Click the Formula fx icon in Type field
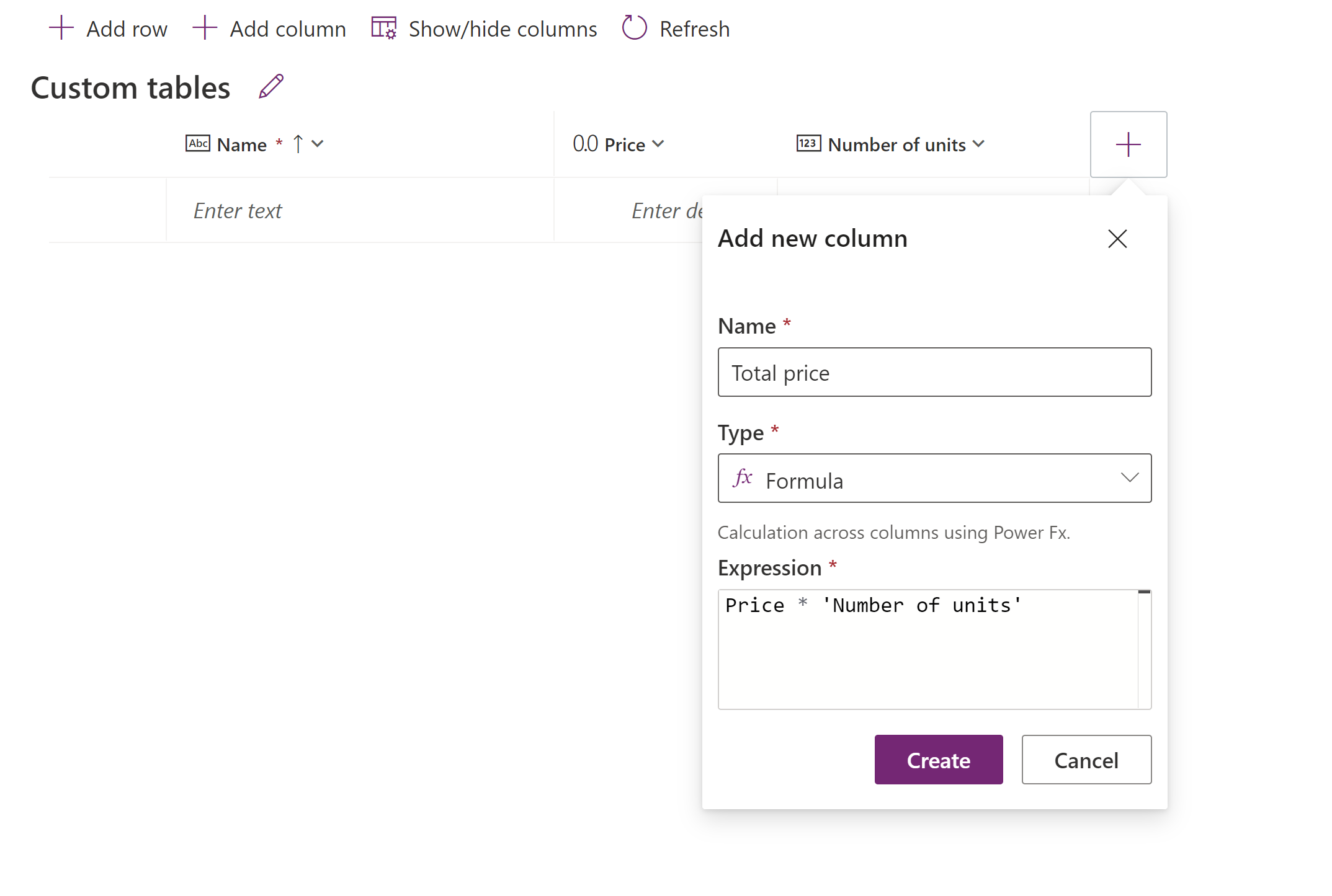Image resolution: width=1332 pixels, height=896 pixels. click(744, 479)
